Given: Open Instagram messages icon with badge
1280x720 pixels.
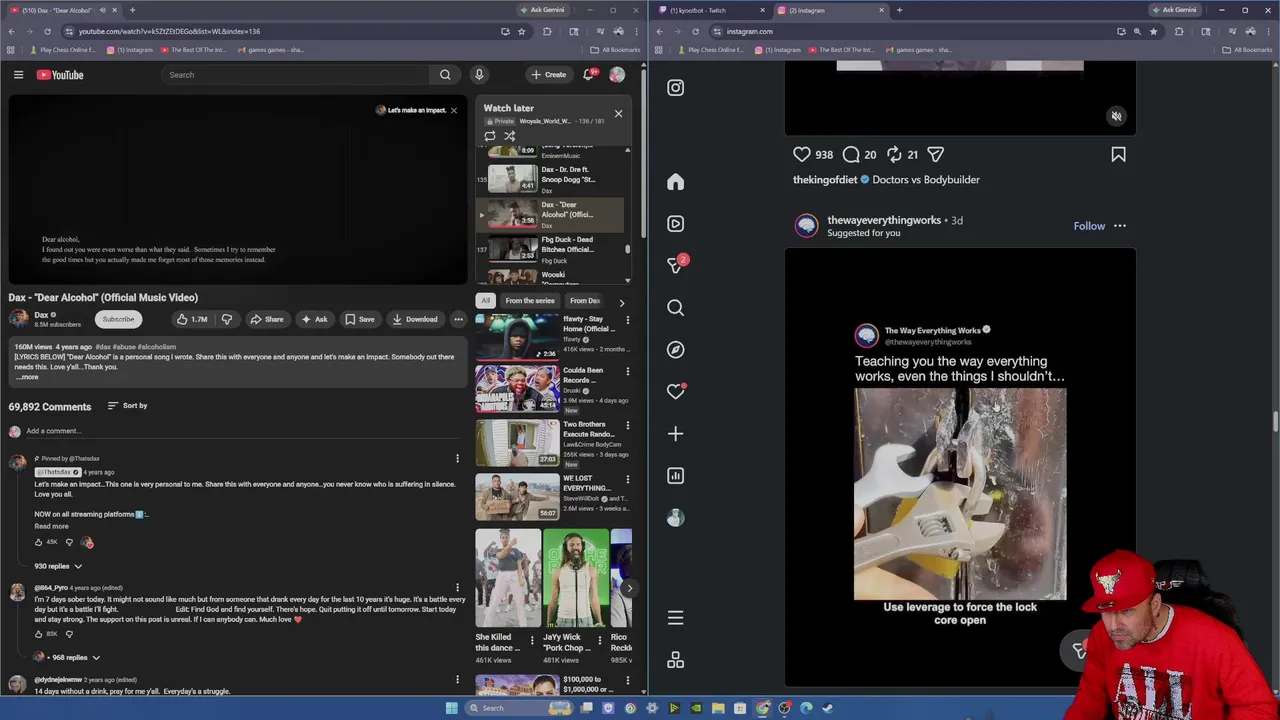Looking at the screenshot, I should pos(676,265).
